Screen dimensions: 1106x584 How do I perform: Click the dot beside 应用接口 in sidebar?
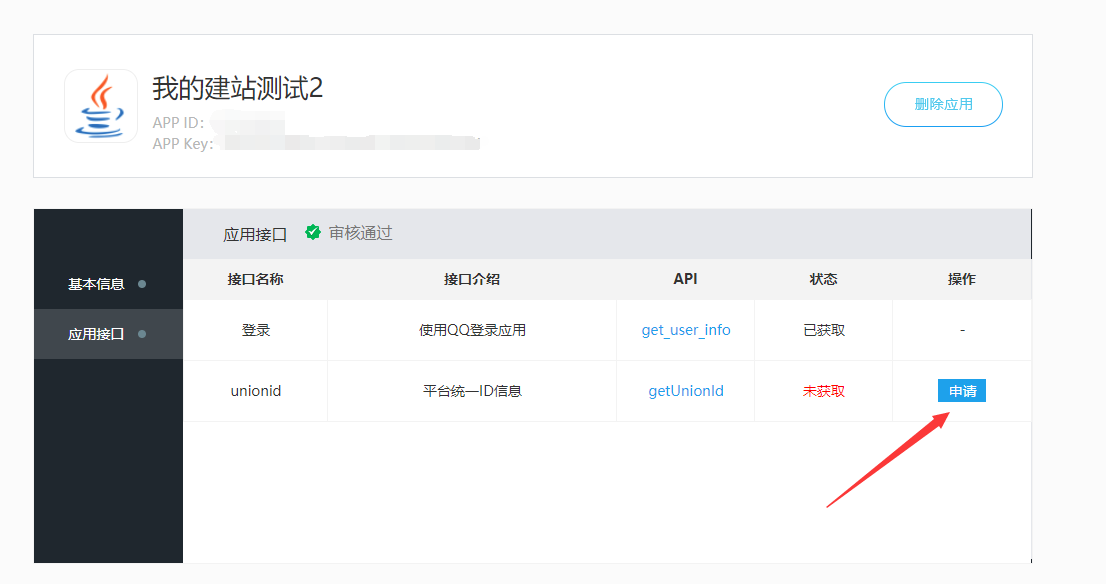142,334
